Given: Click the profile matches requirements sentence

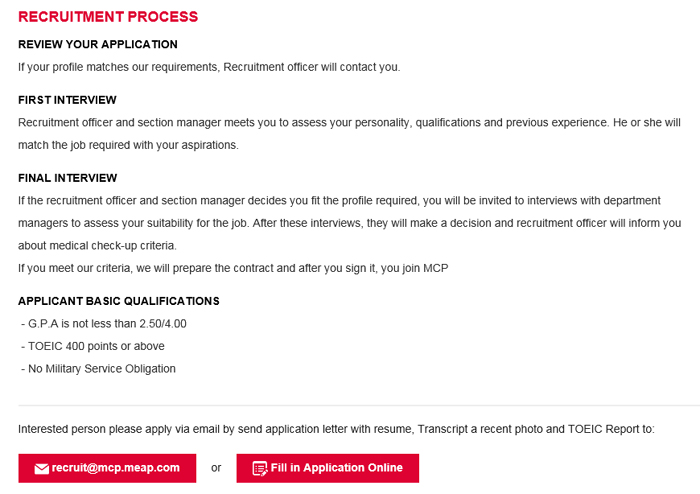Looking at the screenshot, I should tap(209, 67).
